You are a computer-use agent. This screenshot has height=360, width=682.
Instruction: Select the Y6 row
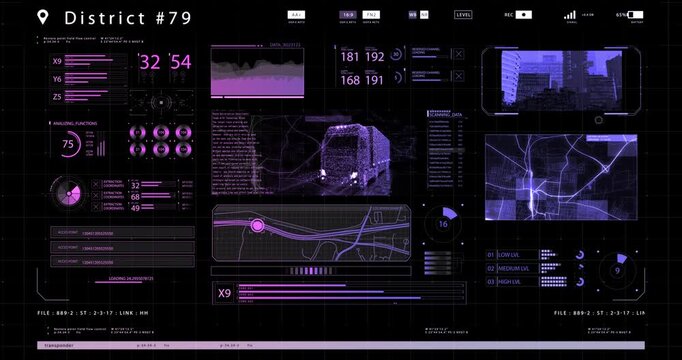[x=89, y=79]
